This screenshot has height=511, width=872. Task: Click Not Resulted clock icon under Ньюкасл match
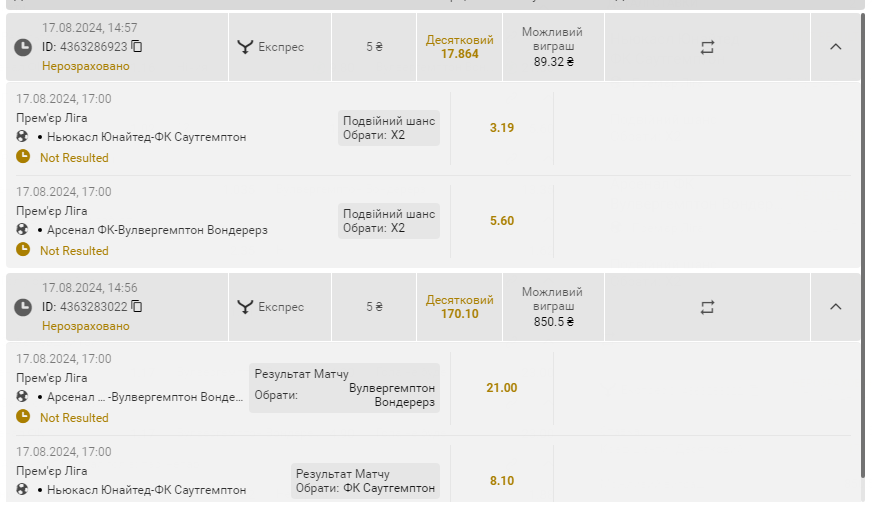click(x=23, y=157)
